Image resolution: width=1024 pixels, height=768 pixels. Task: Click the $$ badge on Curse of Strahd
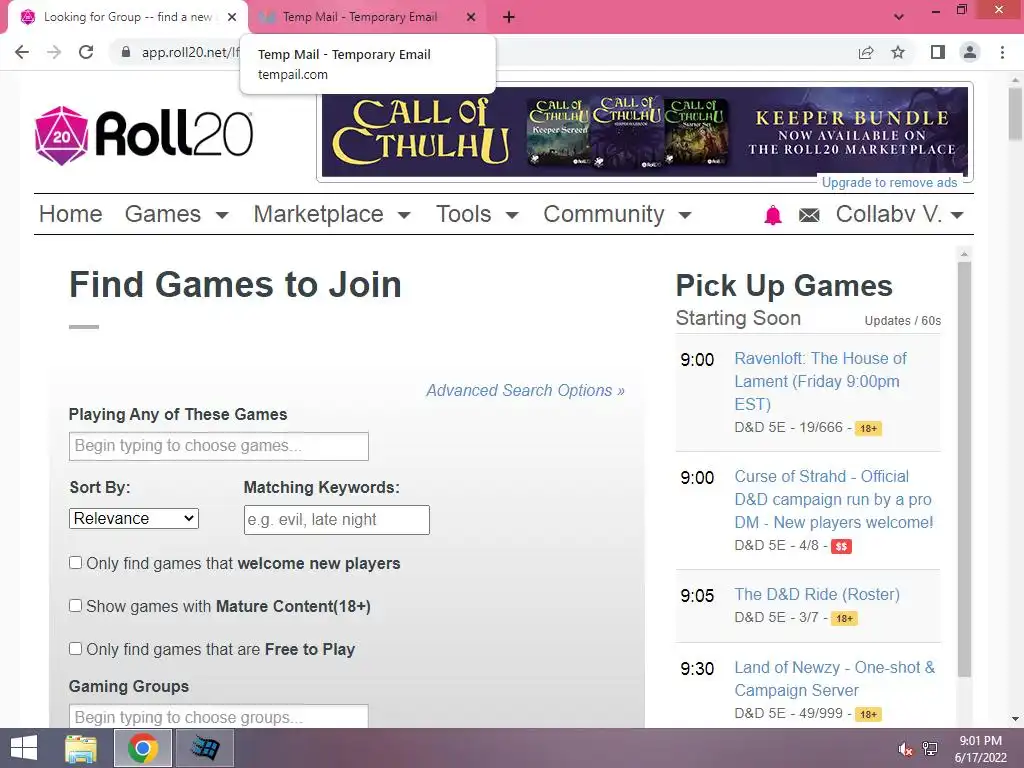point(841,547)
